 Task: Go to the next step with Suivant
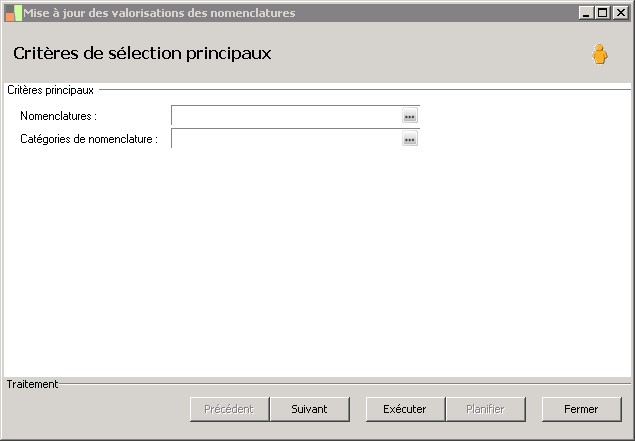point(310,409)
